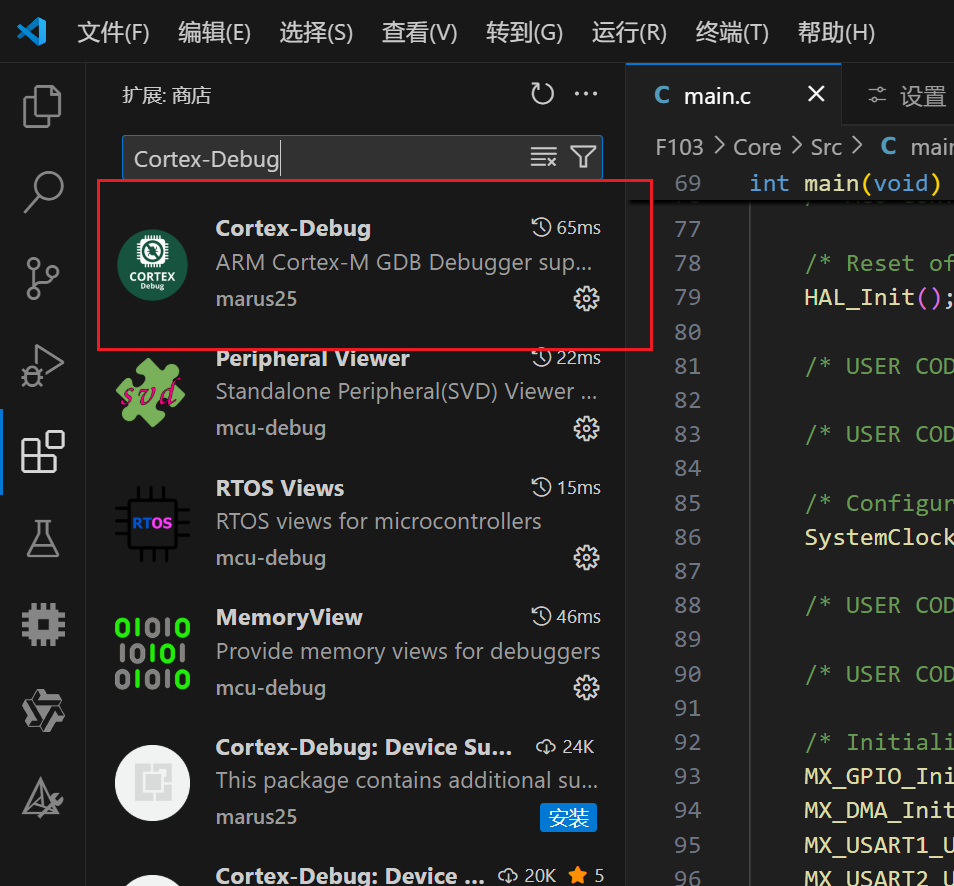Open the 查看(V) menu

(x=419, y=32)
